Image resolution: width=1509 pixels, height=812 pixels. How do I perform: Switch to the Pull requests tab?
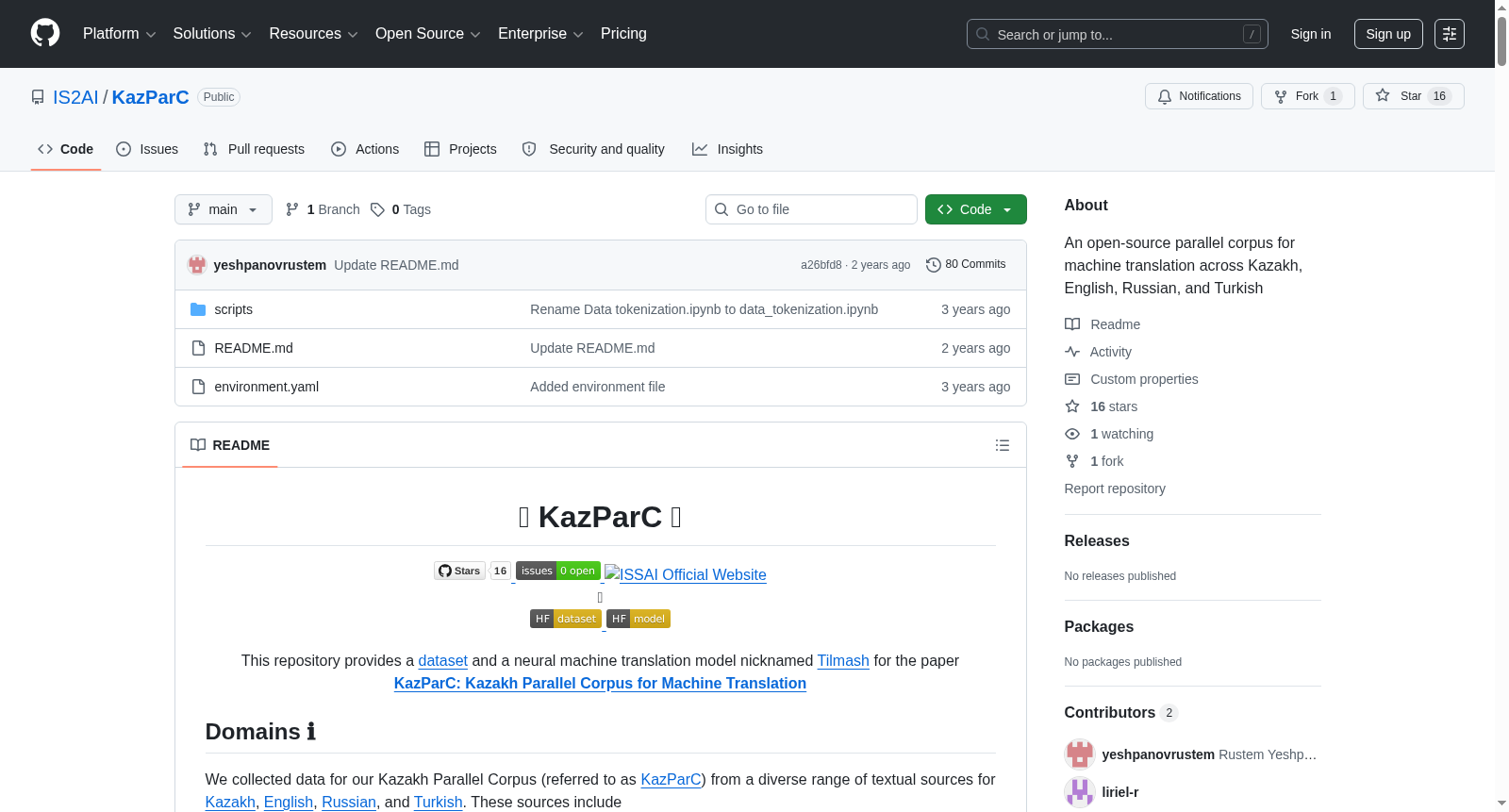pyautogui.click(x=254, y=149)
